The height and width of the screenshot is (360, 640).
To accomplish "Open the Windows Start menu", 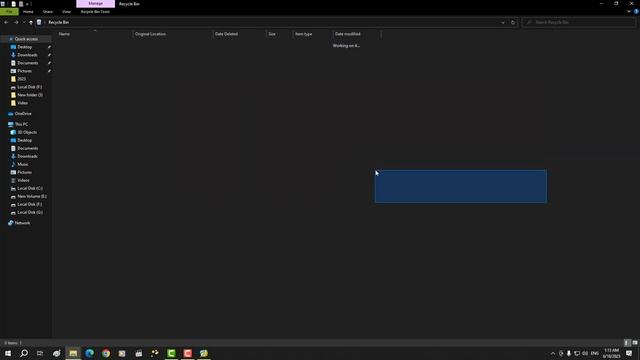I will tap(8, 353).
